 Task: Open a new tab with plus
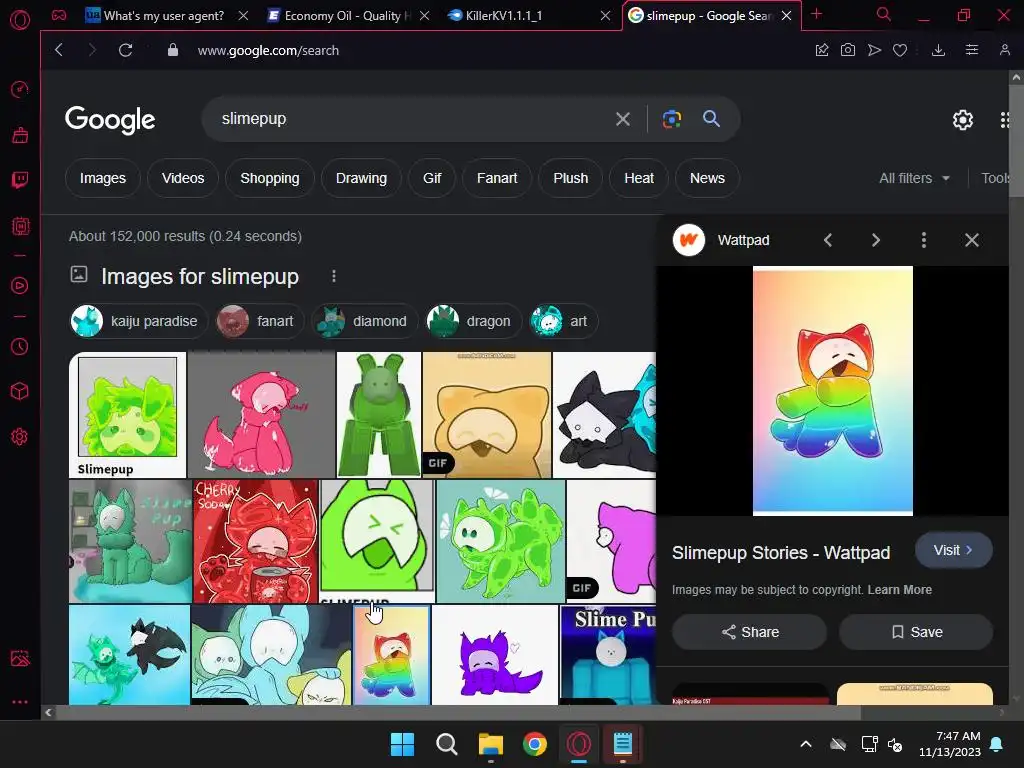pyautogui.click(x=816, y=14)
